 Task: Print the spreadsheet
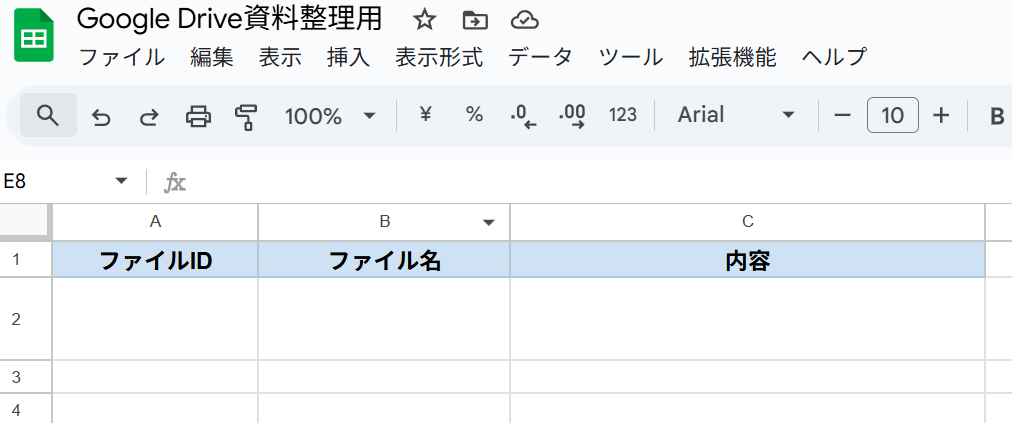pyautogui.click(x=198, y=116)
